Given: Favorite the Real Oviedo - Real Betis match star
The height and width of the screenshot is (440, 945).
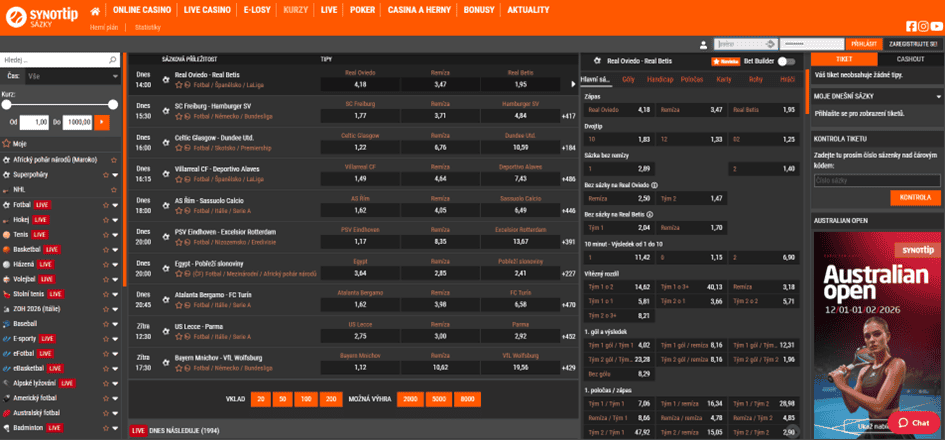Looking at the screenshot, I should tap(178, 85).
